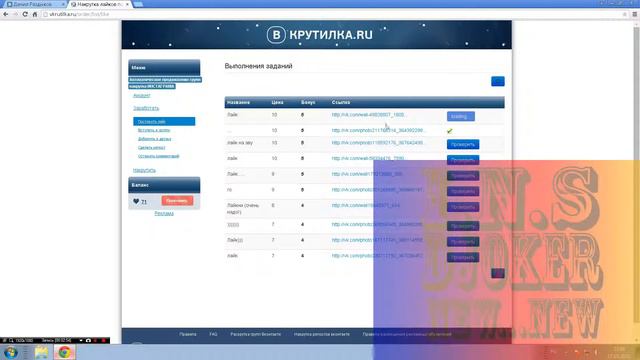Open the link in лайк на аву row

[x=378, y=143]
